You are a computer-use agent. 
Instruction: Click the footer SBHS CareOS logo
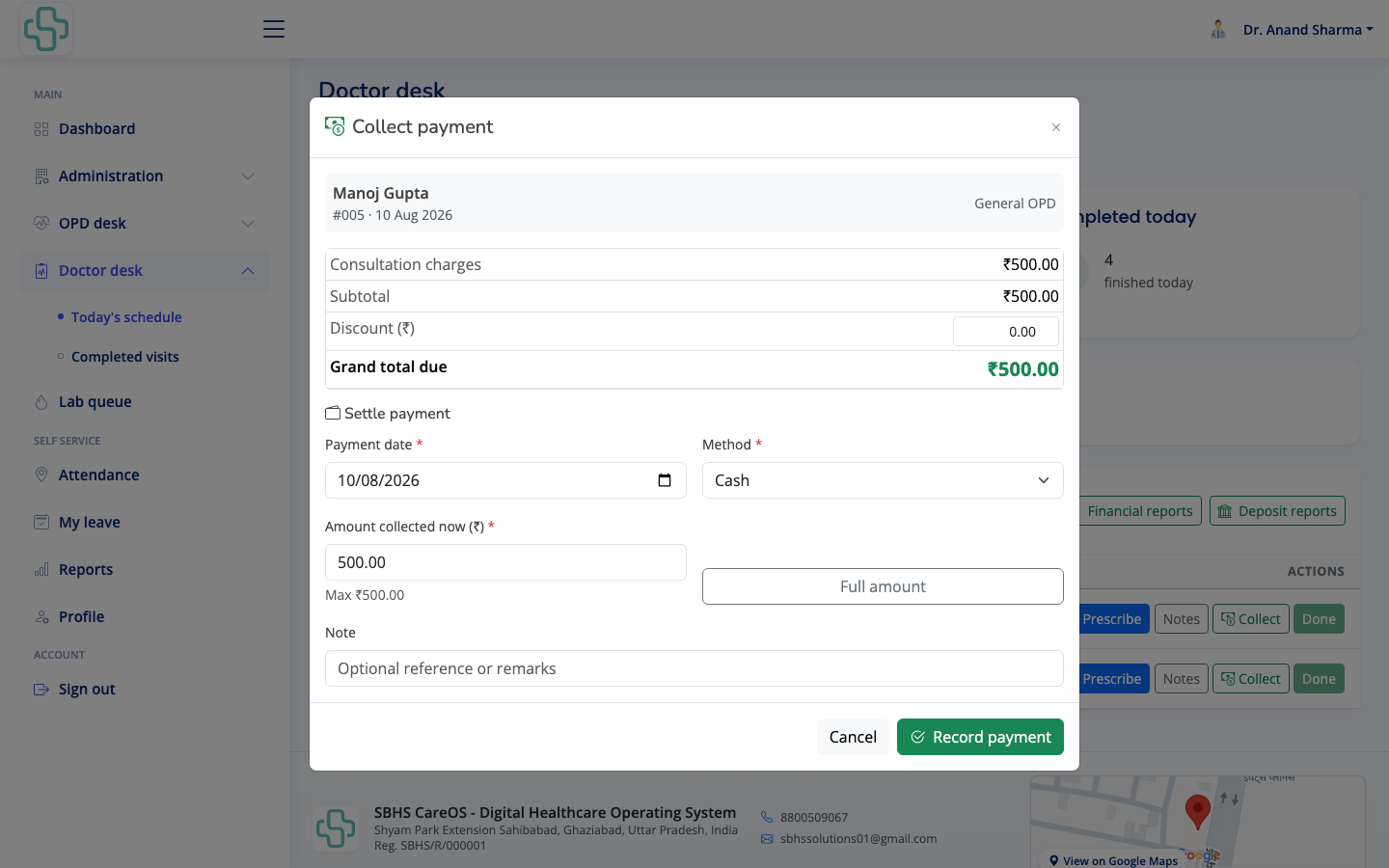point(336,827)
